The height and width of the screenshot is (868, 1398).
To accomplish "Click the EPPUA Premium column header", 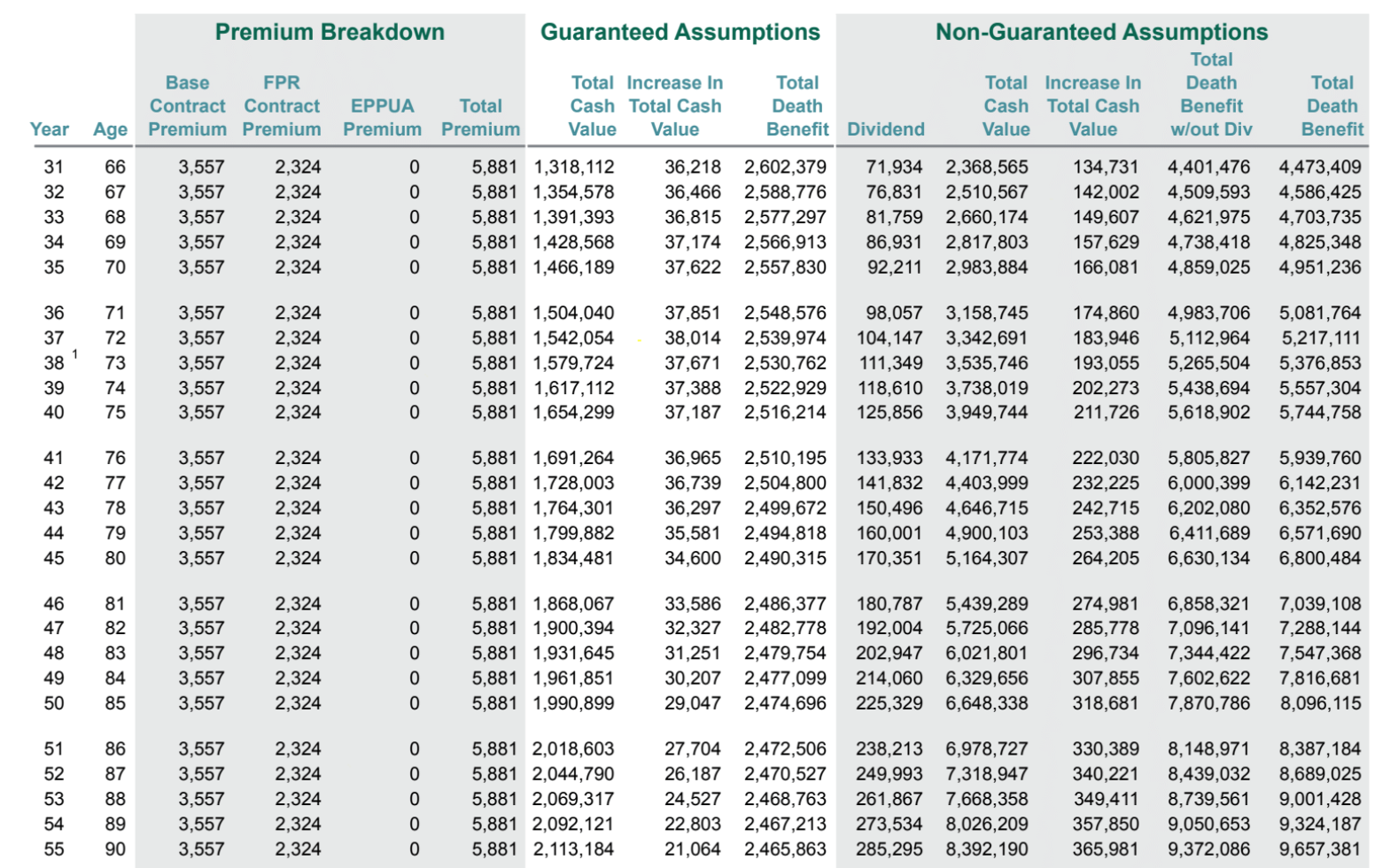I will tap(383, 118).
